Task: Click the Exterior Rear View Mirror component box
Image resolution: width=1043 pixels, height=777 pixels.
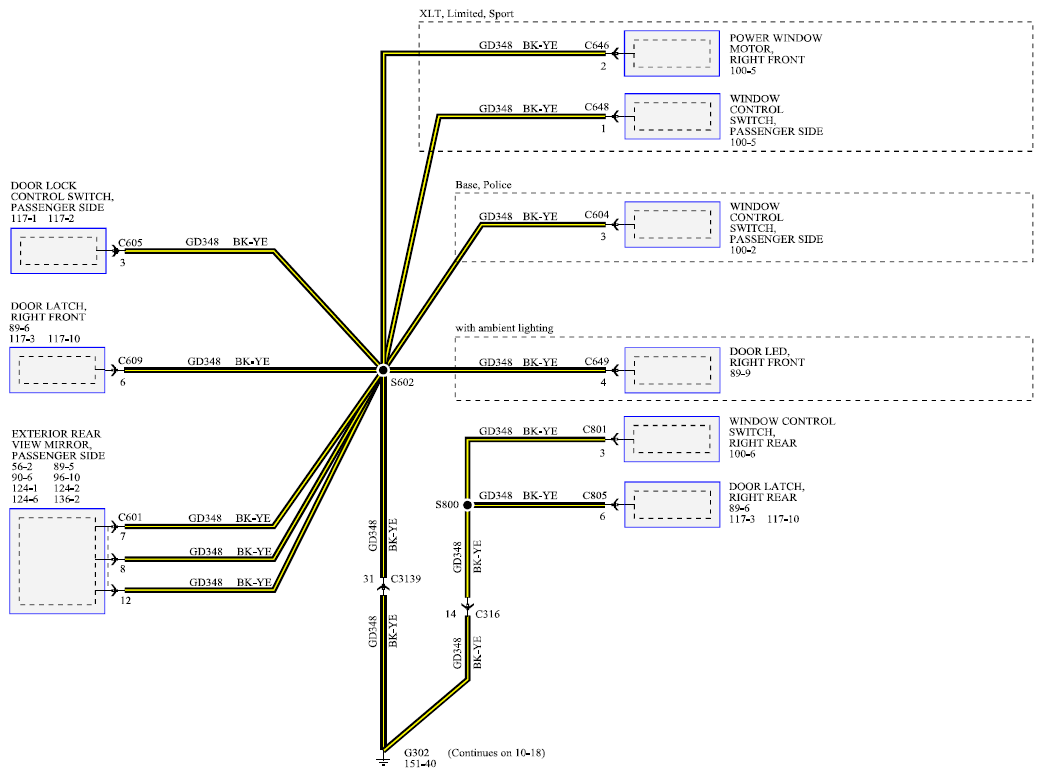Action: tap(57, 561)
